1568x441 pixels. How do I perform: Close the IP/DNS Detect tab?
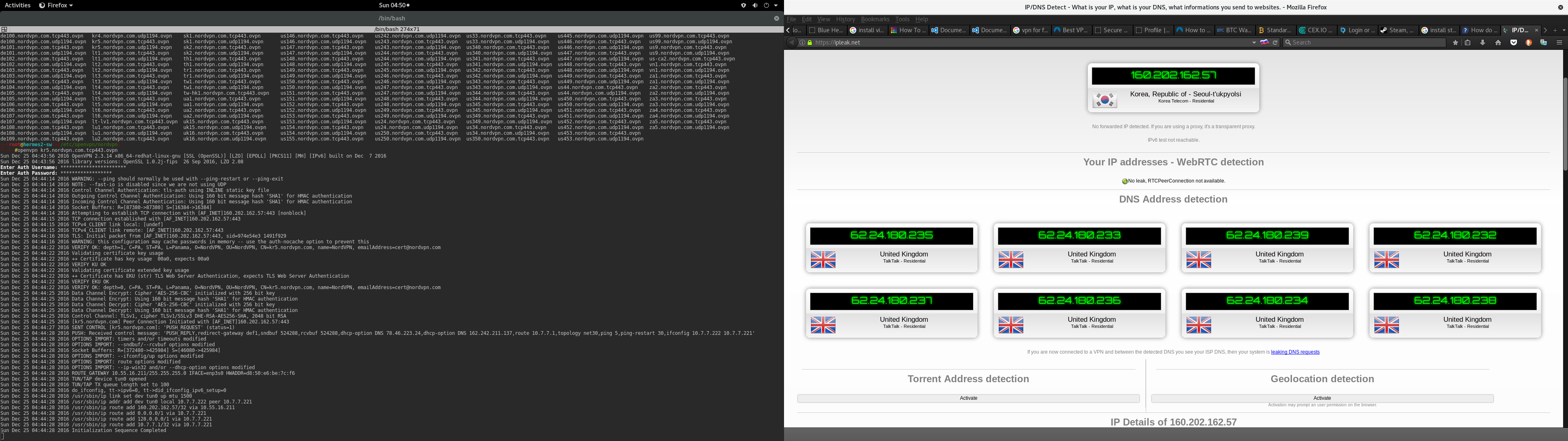[x=1536, y=31]
